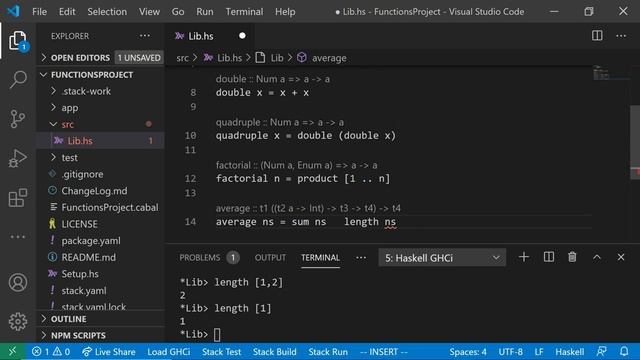Image resolution: width=640 pixels, height=360 pixels.
Task: Kill terminal with trash icon
Action: click(572, 257)
